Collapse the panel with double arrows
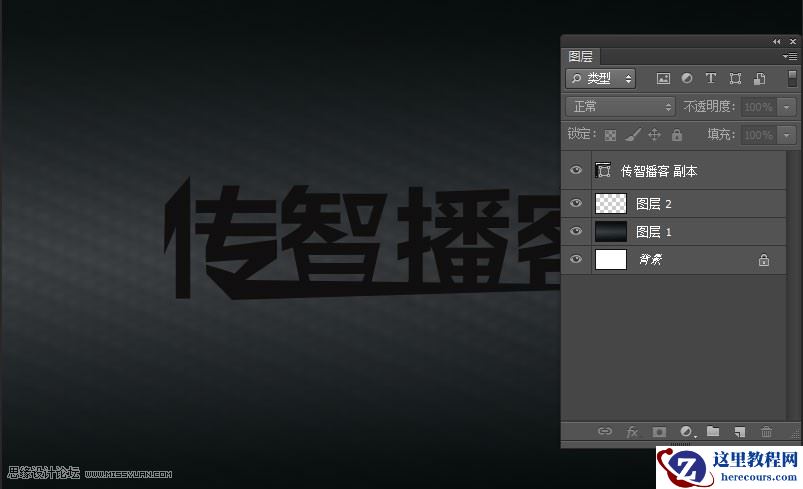Screen dimensions: 803x489 [x=776, y=41]
